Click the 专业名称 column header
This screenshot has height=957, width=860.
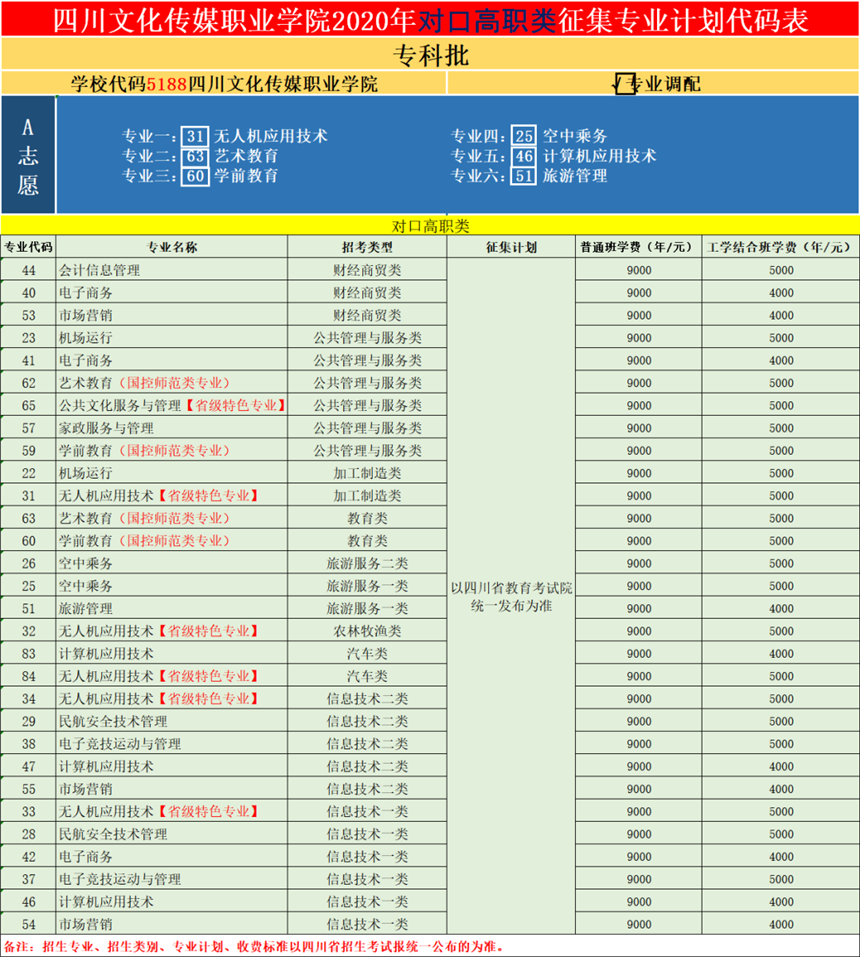[172, 247]
